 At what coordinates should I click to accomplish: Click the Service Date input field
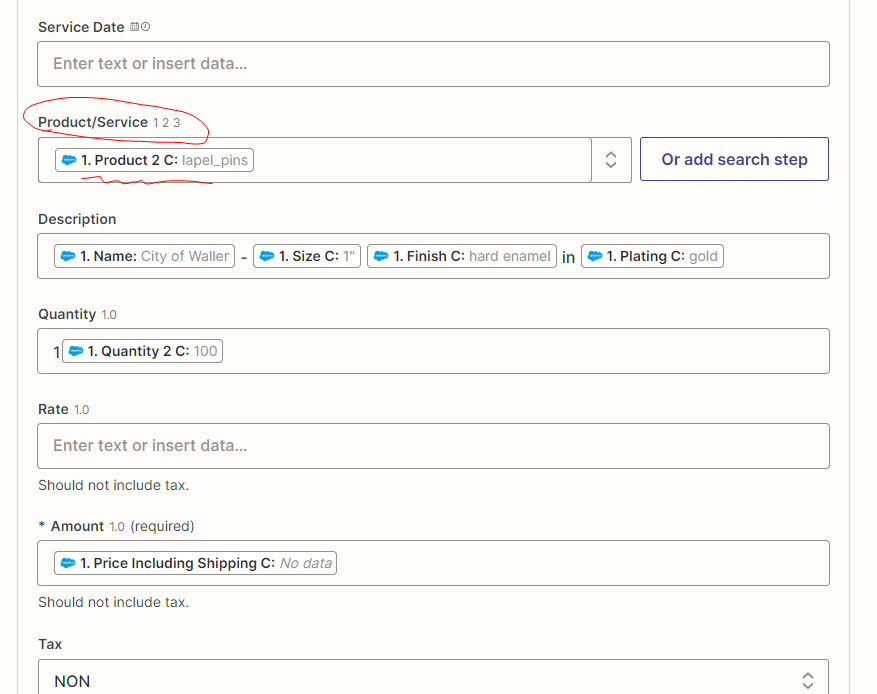coord(433,64)
